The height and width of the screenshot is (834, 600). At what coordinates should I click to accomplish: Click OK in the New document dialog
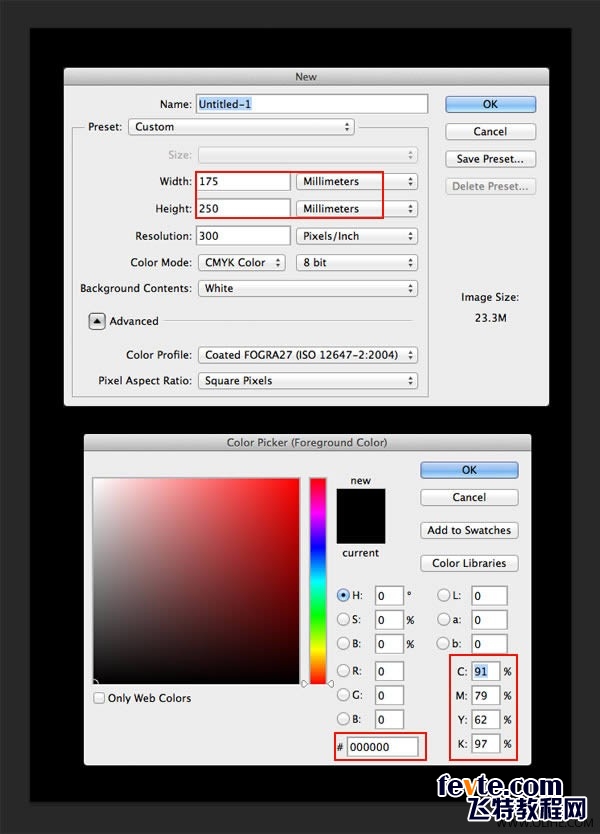[490, 104]
